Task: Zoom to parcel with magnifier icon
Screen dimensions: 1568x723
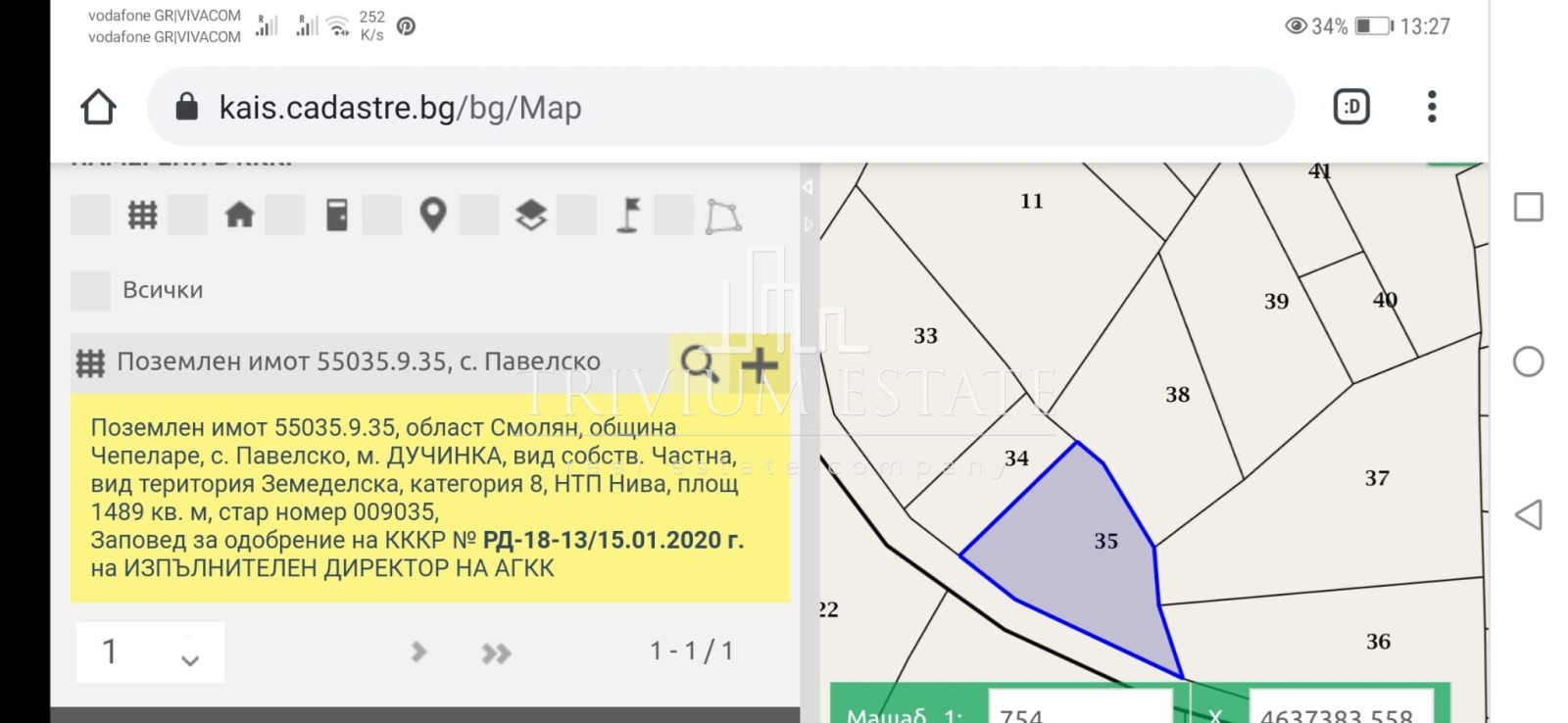Action: [x=699, y=363]
